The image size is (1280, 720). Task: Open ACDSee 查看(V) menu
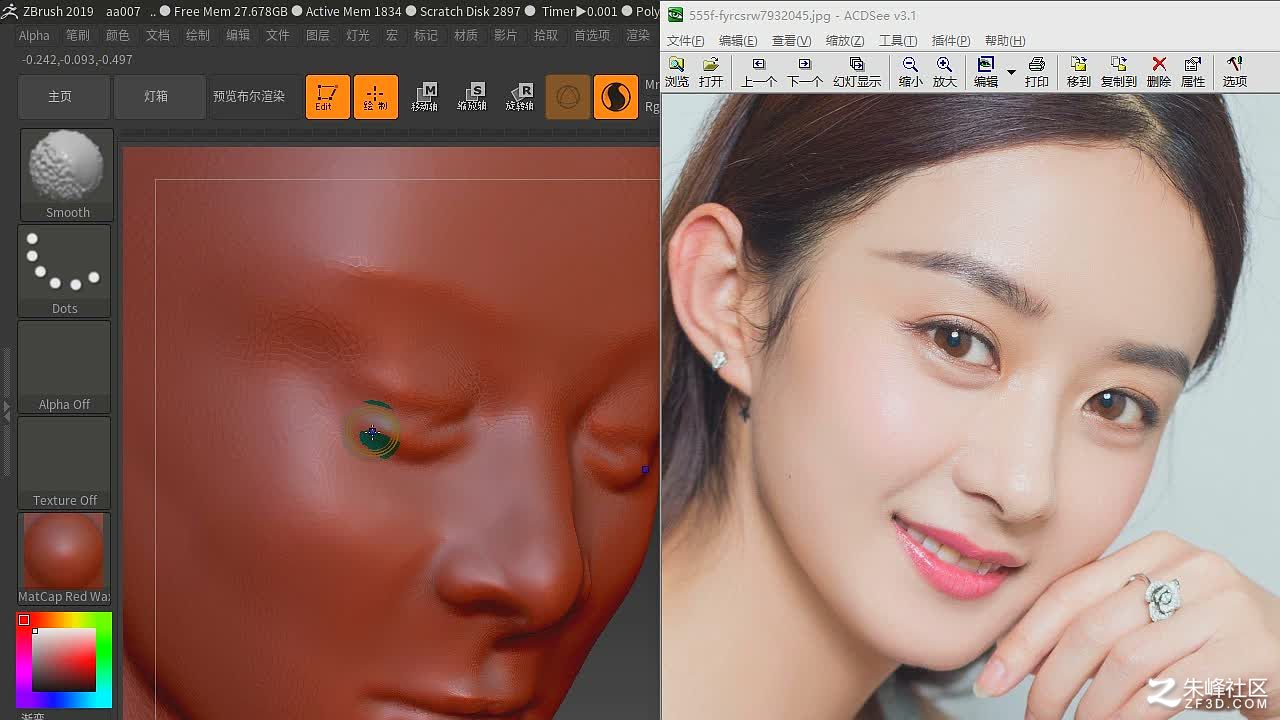point(791,41)
